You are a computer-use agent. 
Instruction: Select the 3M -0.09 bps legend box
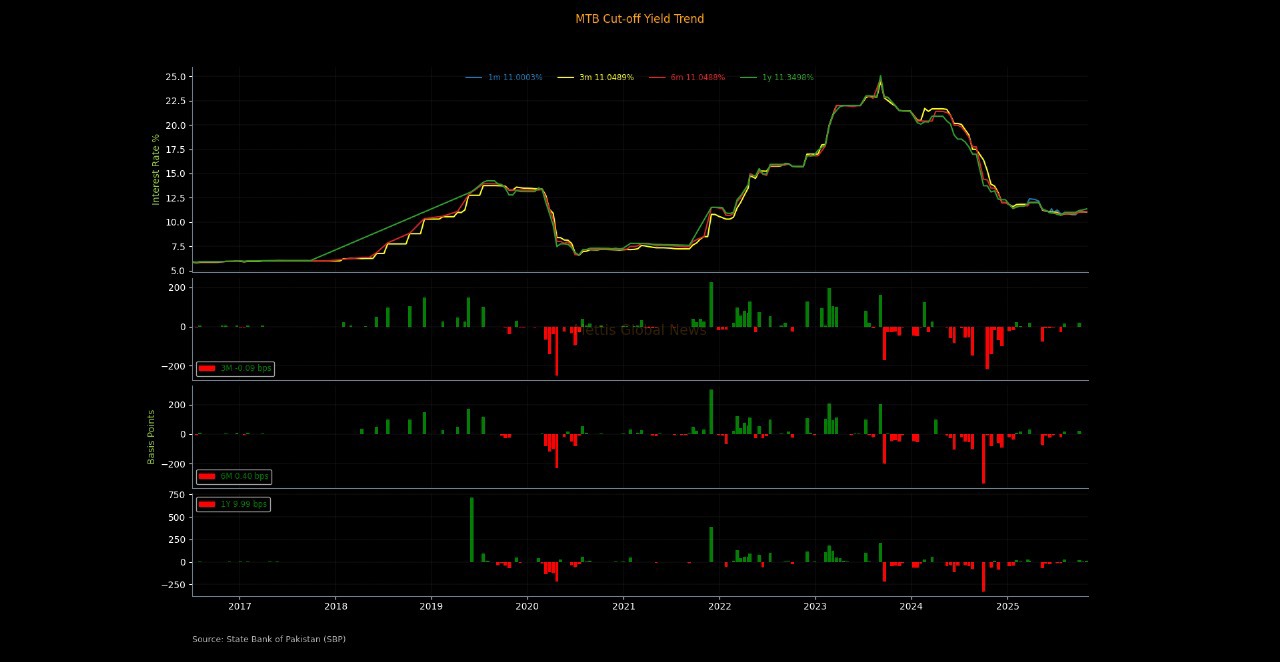click(235, 369)
